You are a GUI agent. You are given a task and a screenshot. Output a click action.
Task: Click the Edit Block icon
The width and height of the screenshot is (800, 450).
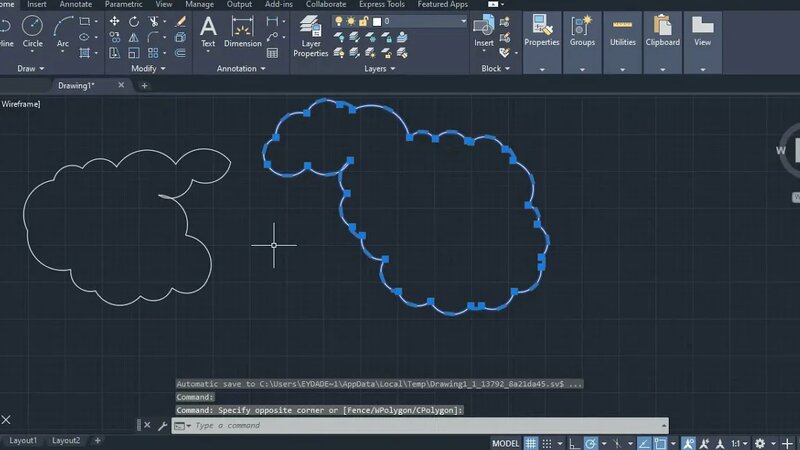pyautogui.click(x=505, y=37)
